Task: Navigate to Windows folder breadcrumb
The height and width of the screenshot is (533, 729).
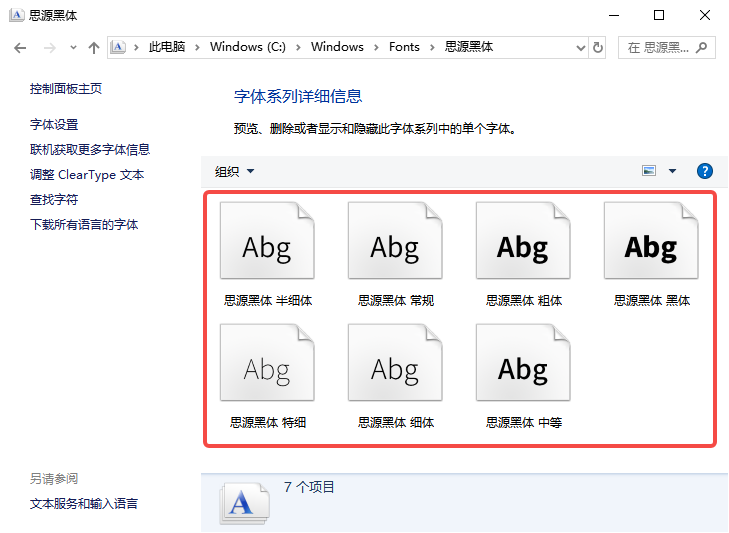Action: point(337,47)
